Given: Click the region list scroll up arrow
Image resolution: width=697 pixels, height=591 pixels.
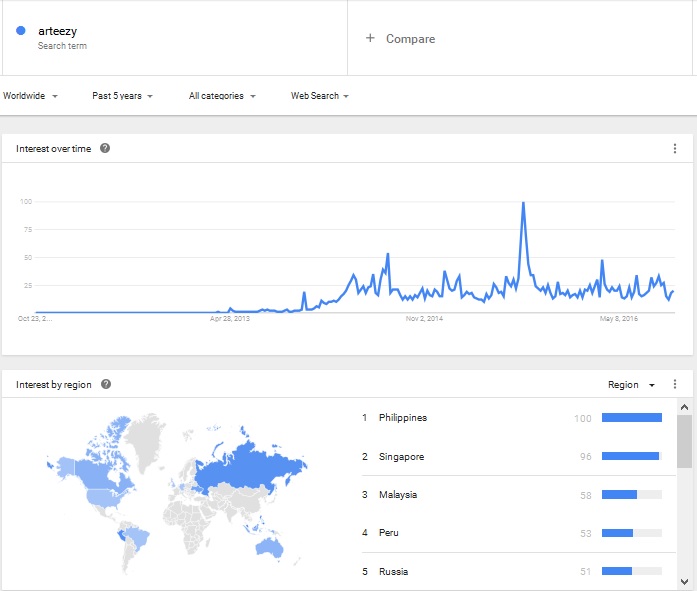Looking at the screenshot, I should [685, 407].
